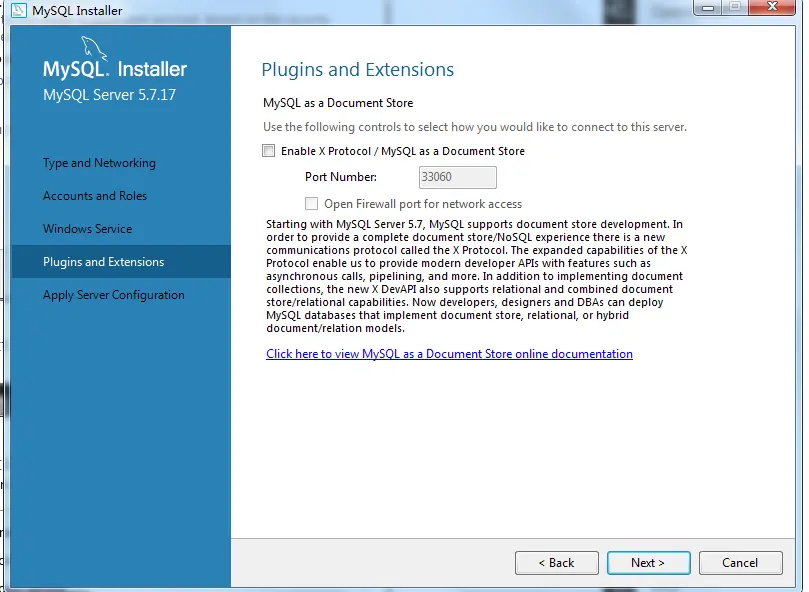Click the 'Use the following controls' description line

[x=475, y=127]
